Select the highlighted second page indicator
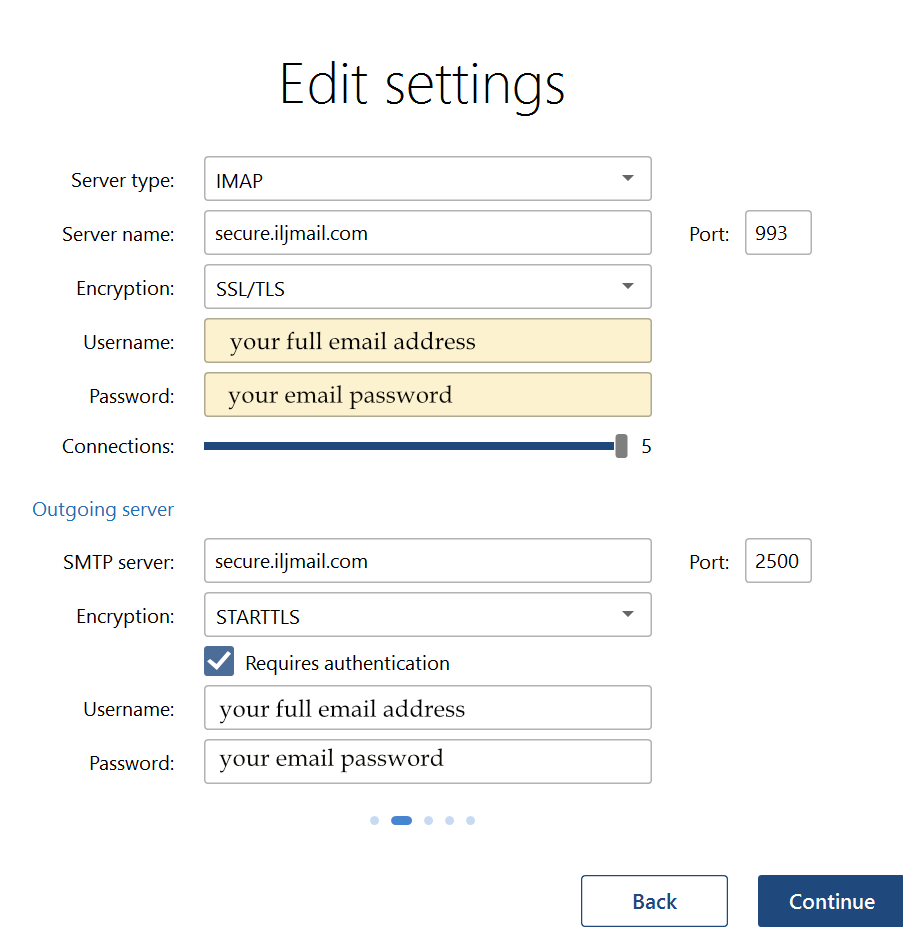The width and height of the screenshot is (903, 943). point(401,821)
